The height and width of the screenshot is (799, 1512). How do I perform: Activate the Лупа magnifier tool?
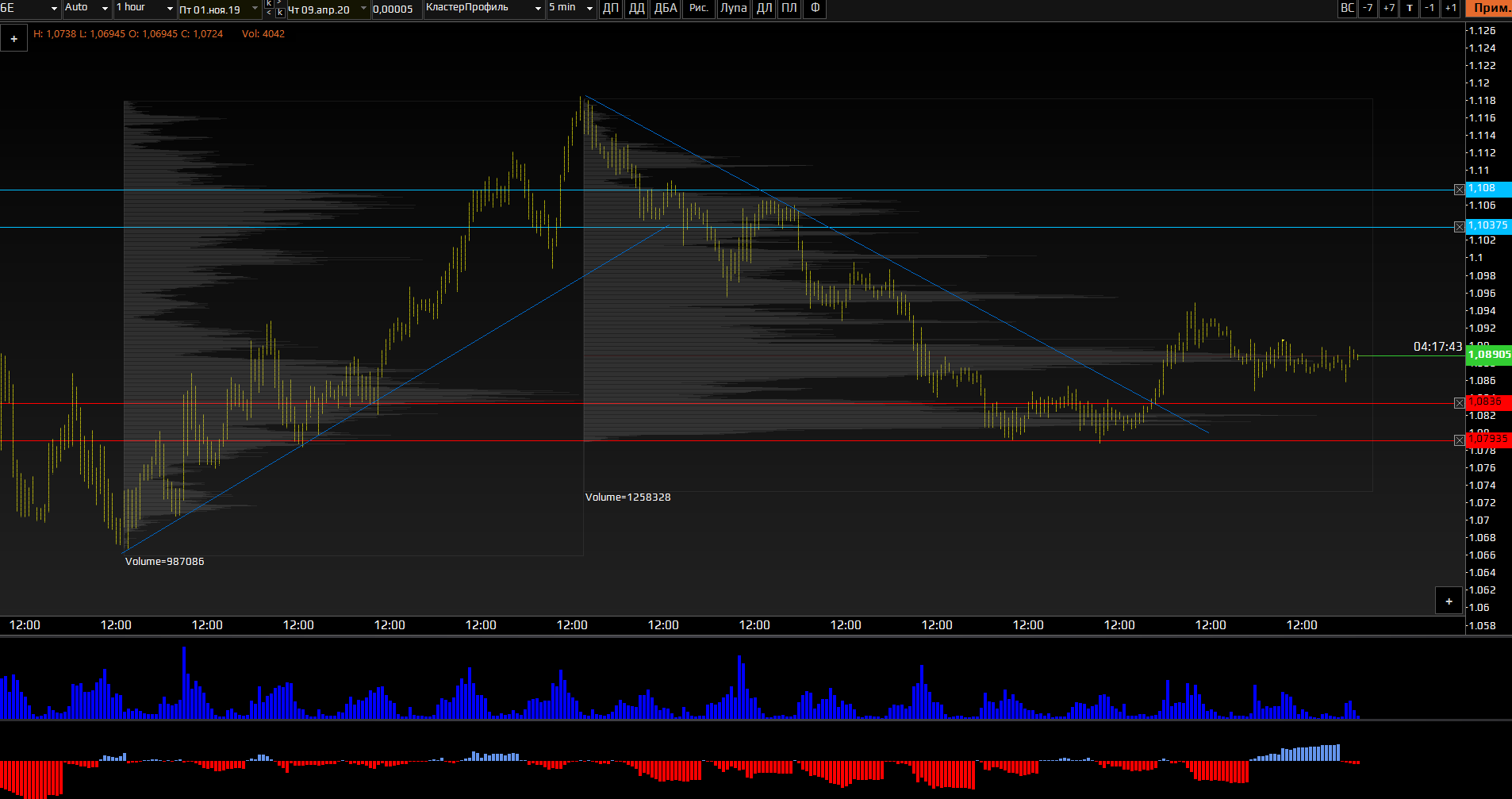coord(733,9)
